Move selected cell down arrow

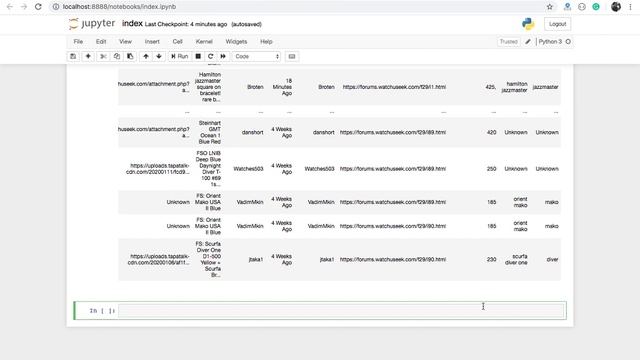point(159,56)
